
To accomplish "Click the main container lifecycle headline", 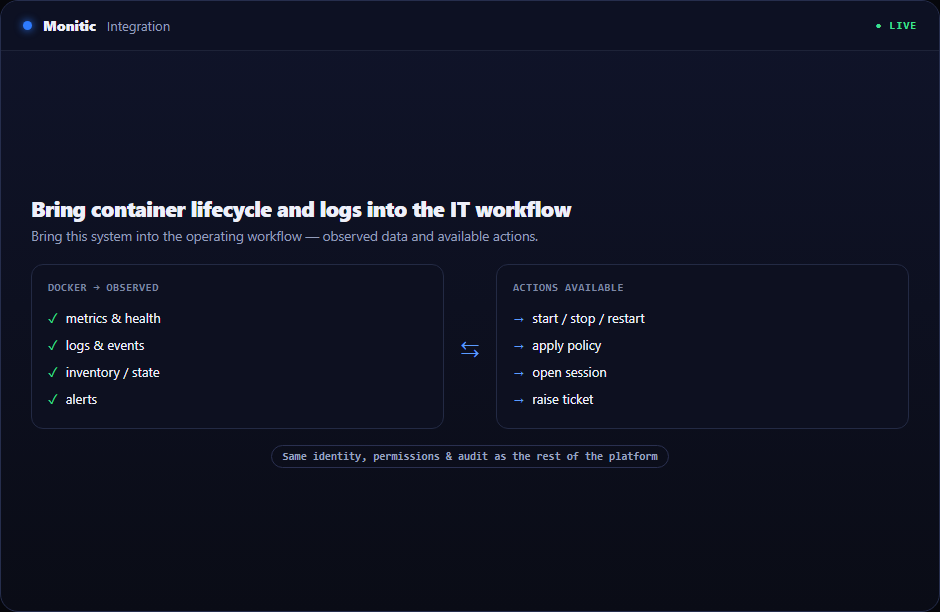I will point(301,210).
